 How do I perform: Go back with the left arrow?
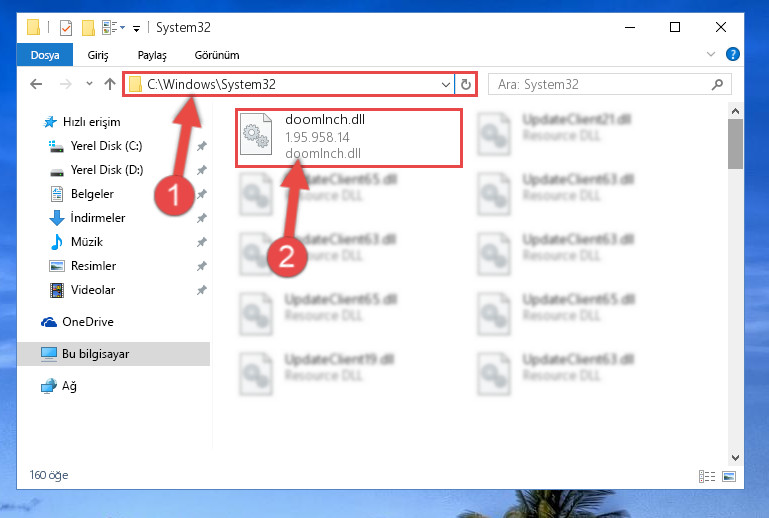pos(36,84)
